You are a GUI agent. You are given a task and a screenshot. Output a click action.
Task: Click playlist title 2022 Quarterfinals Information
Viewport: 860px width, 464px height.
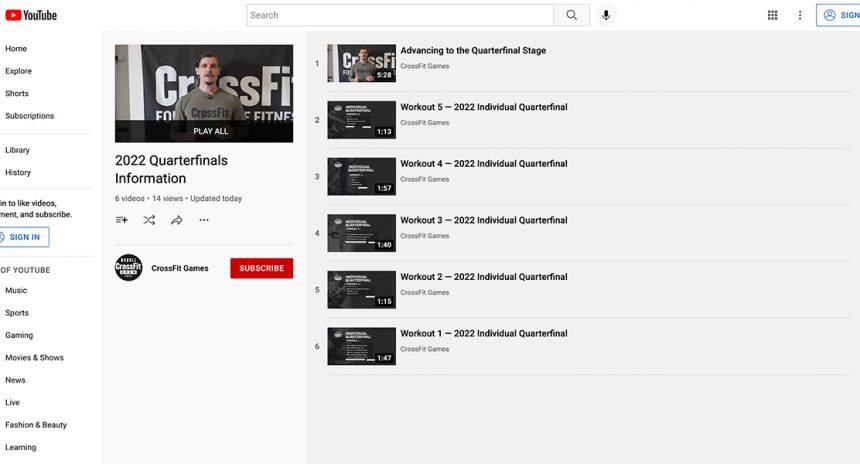tap(171, 169)
